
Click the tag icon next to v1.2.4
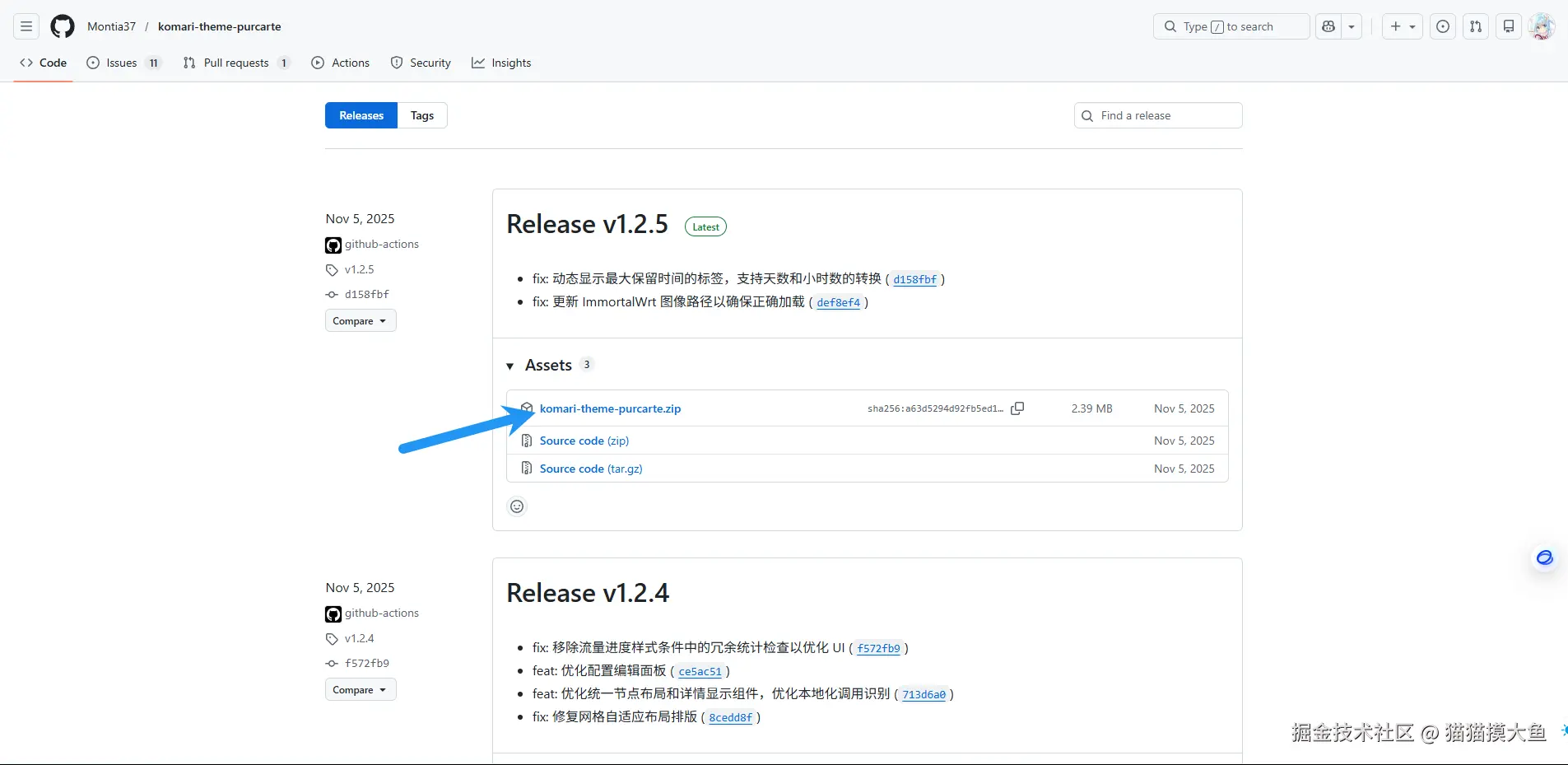332,639
